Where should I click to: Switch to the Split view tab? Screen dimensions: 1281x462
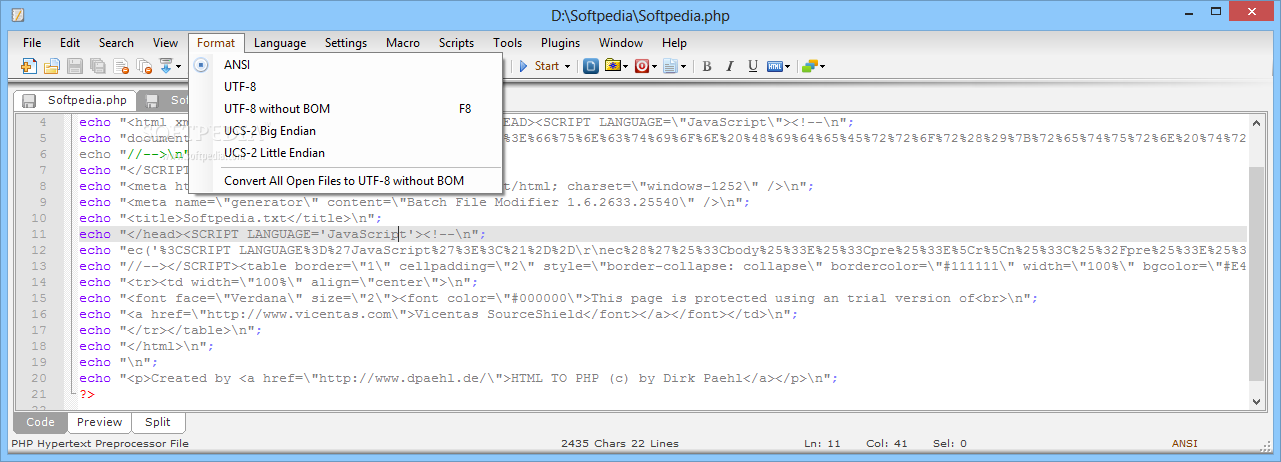point(157,422)
